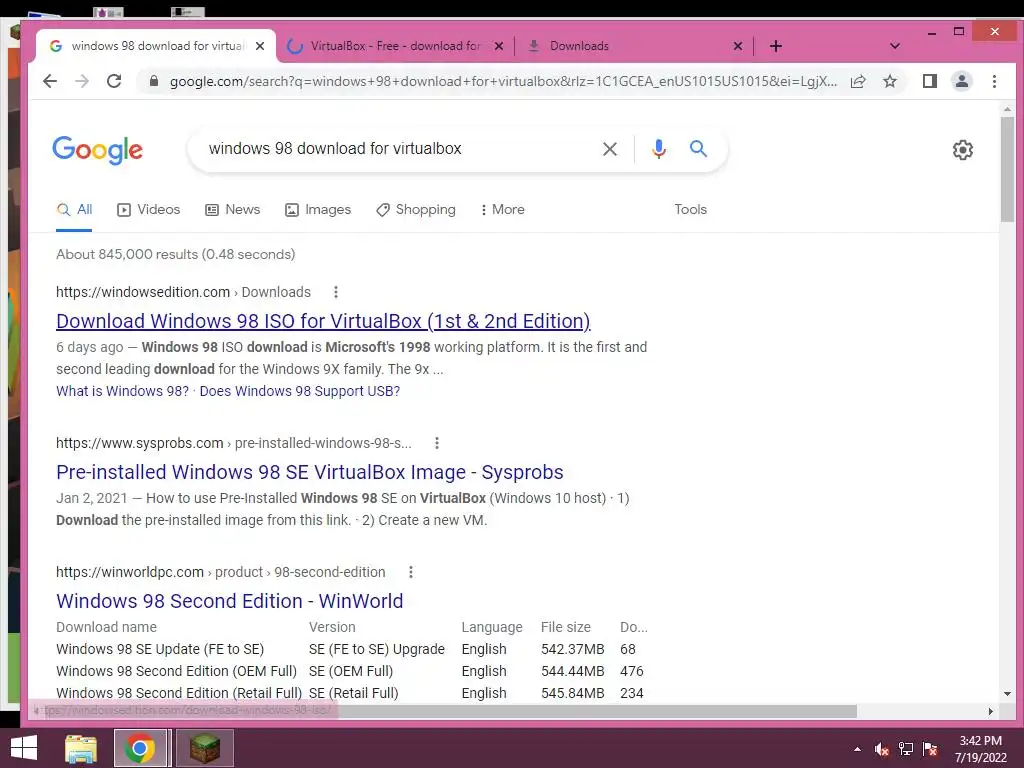Open Google quick settings gear
This screenshot has width=1024, height=768.
point(962,150)
